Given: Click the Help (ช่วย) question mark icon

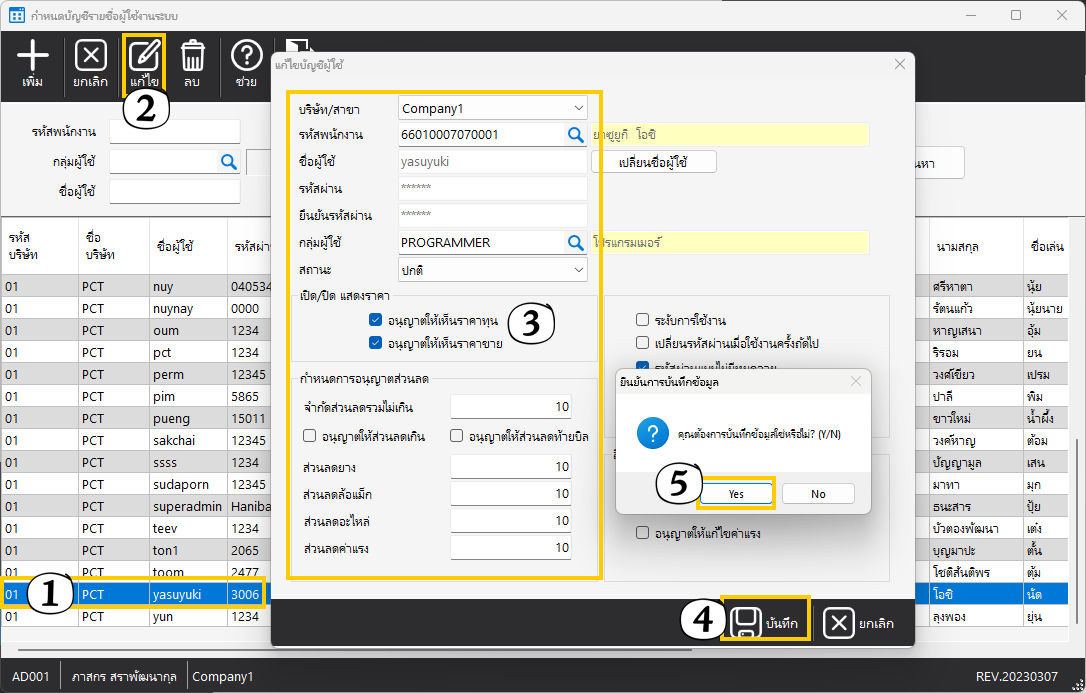Looking at the screenshot, I should (x=246, y=56).
